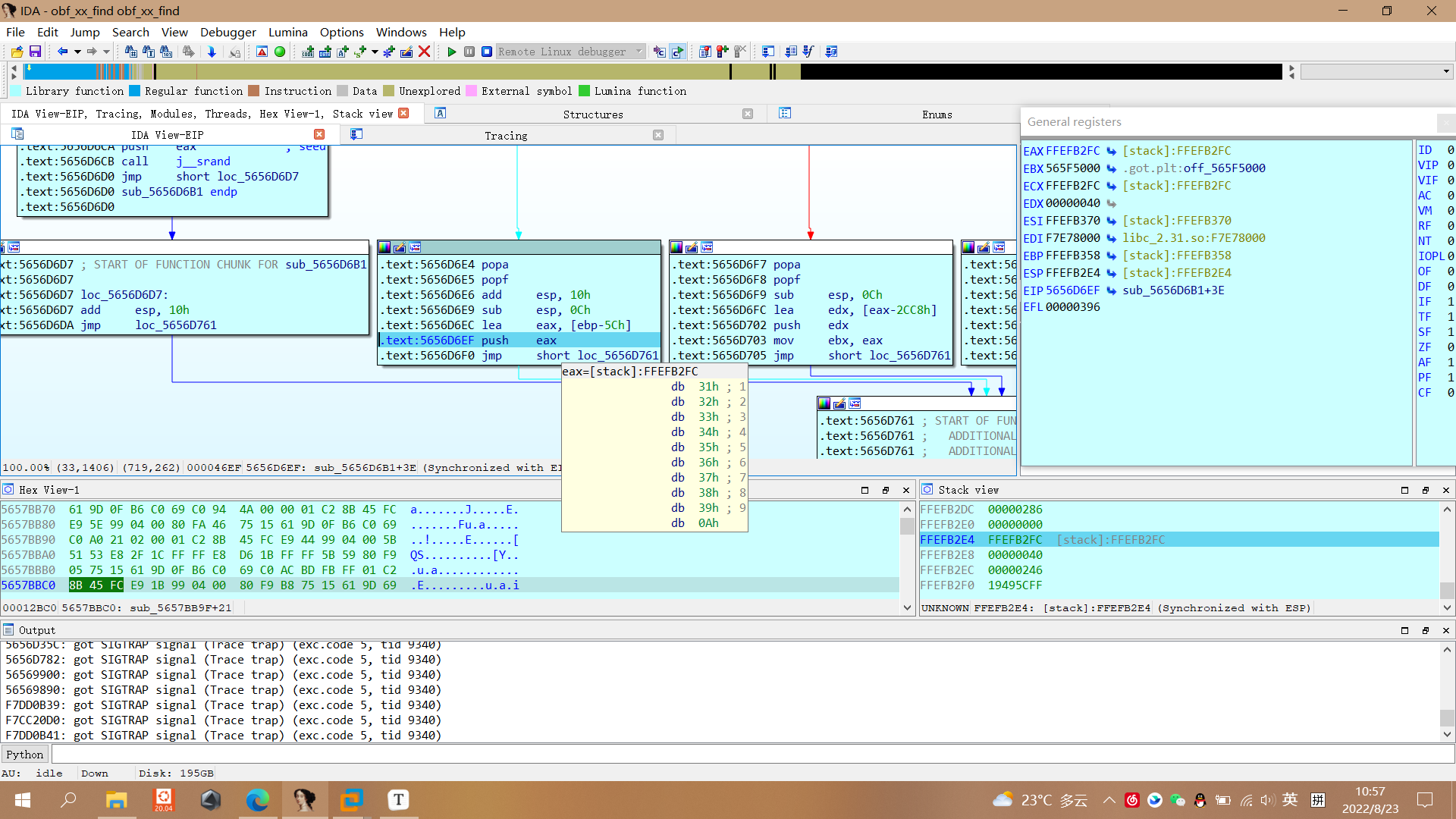Screen dimensions: 1456x819
Task: Click the convert to code icon
Action: pos(308,52)
